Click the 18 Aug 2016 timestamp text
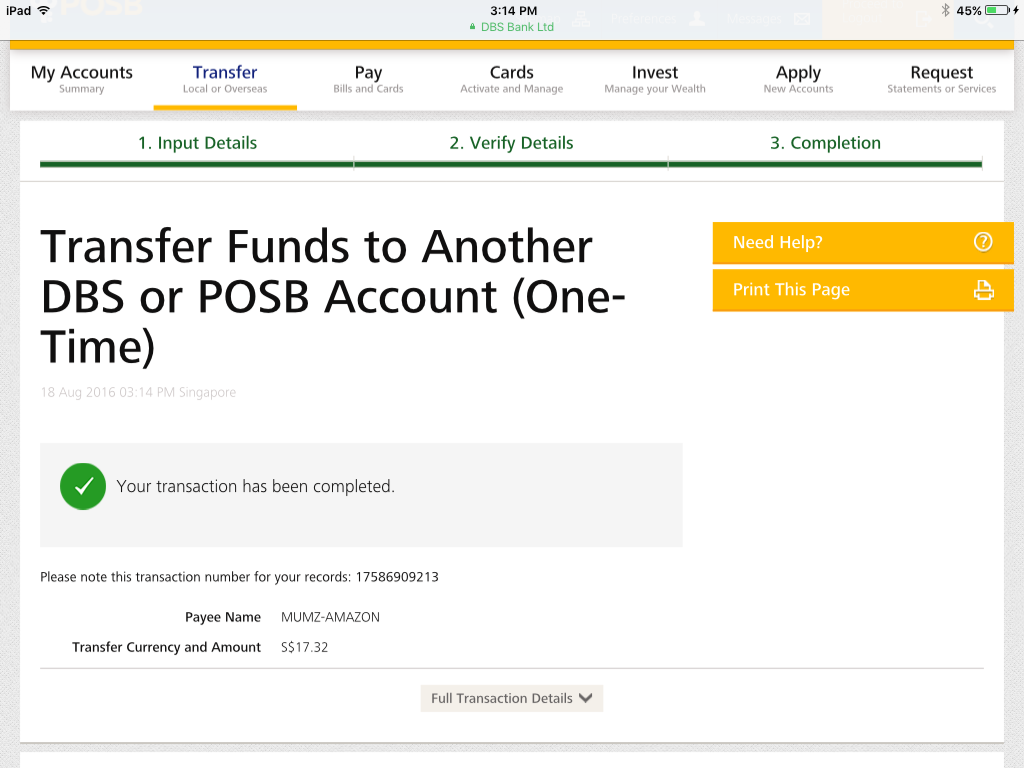Image resolution: width=1024 pixels, height=768 pixels. 138,392
